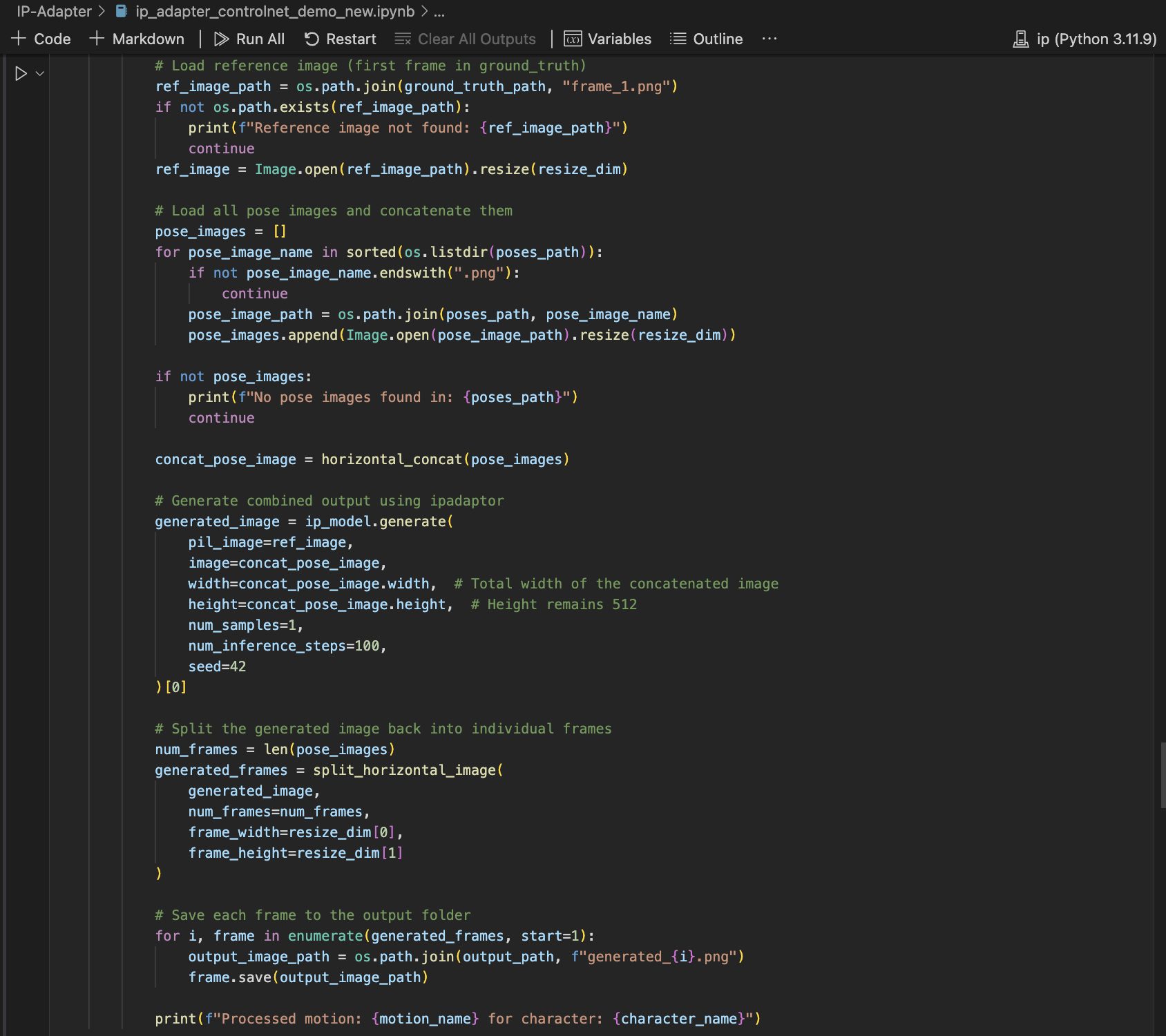Clear All Outputs in notebook
Image resolution: width=1166 pixels, height=1036 pixels.
[x=466, y=39]
